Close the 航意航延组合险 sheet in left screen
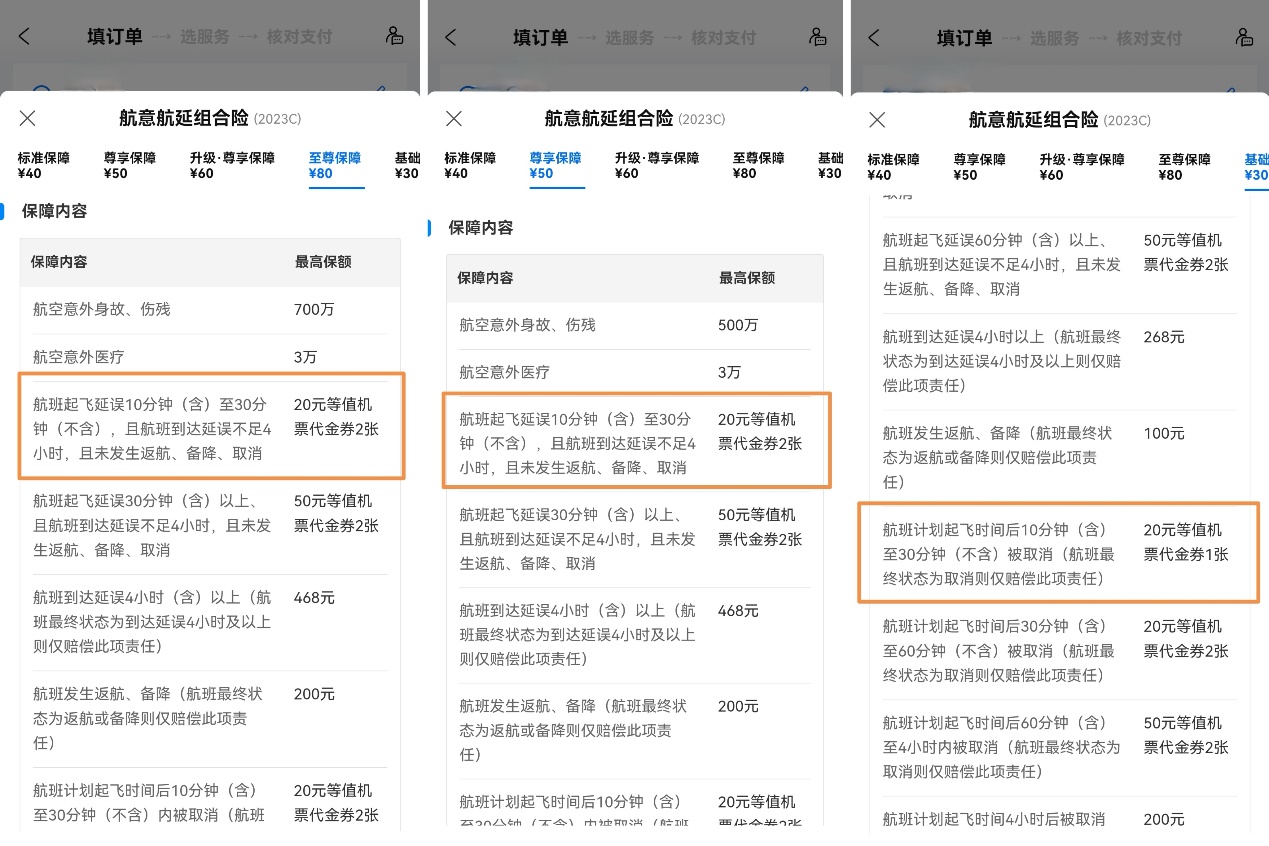This screenshot has width=1269, height=846. pyautogui.click(x=28, y=119)
